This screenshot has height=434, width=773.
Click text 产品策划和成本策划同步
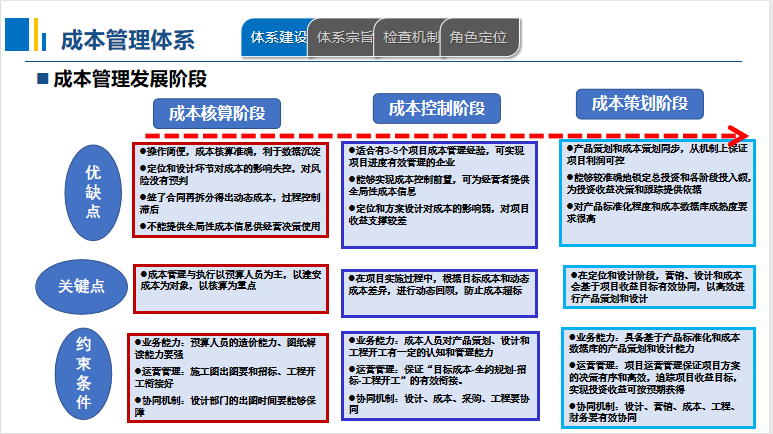(x=626, y=148)
